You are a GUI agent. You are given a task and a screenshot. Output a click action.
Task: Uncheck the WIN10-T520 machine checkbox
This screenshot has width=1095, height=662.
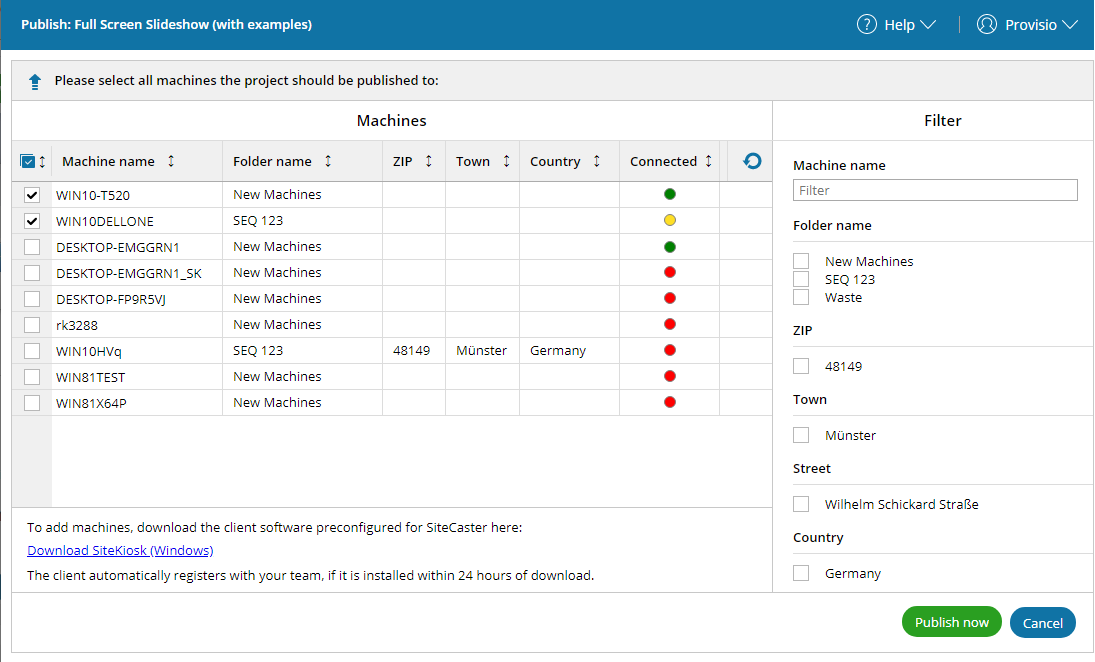pos(32,195)
